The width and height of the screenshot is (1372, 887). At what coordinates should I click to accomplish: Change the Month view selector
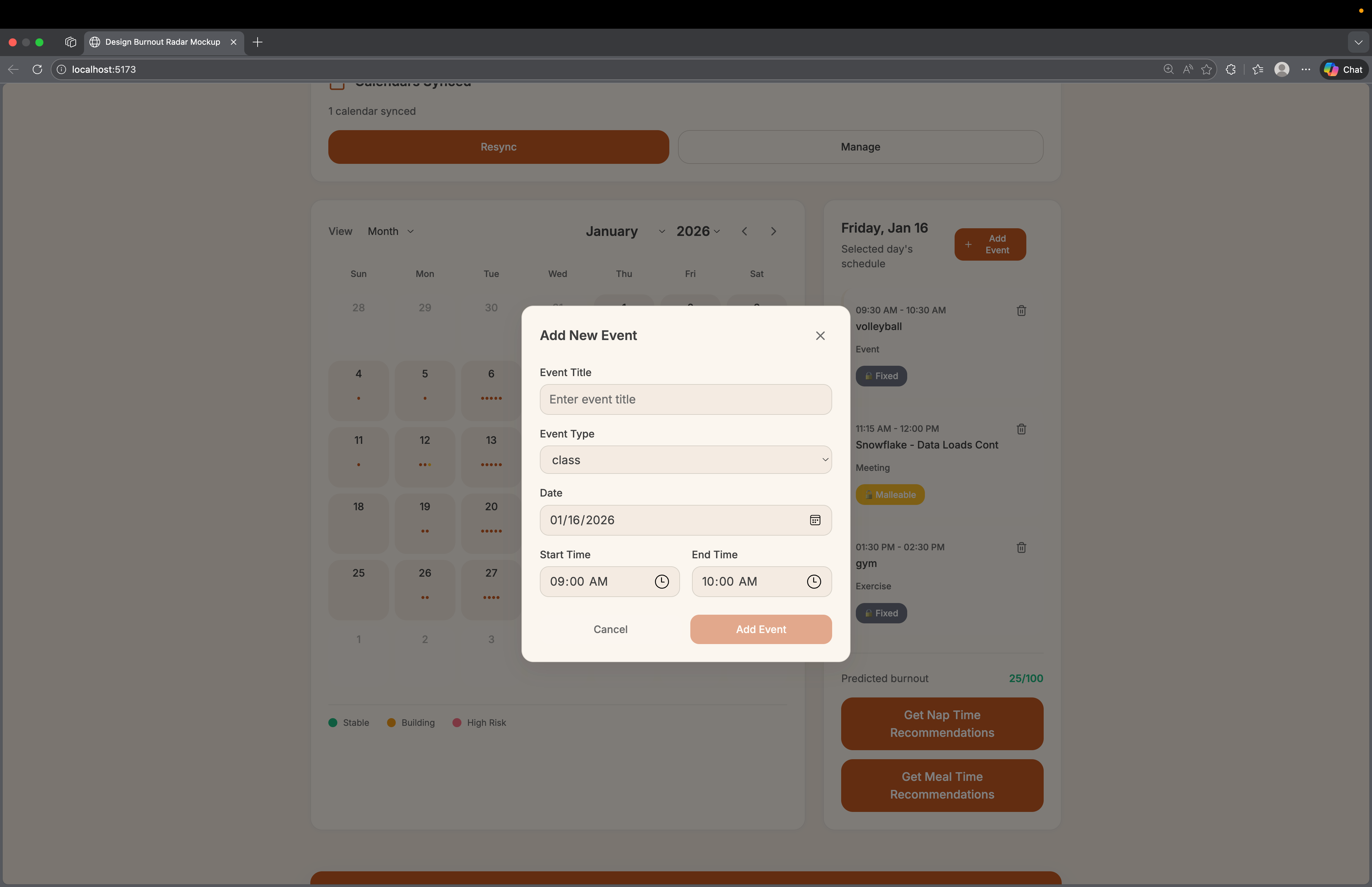(390, 232)
